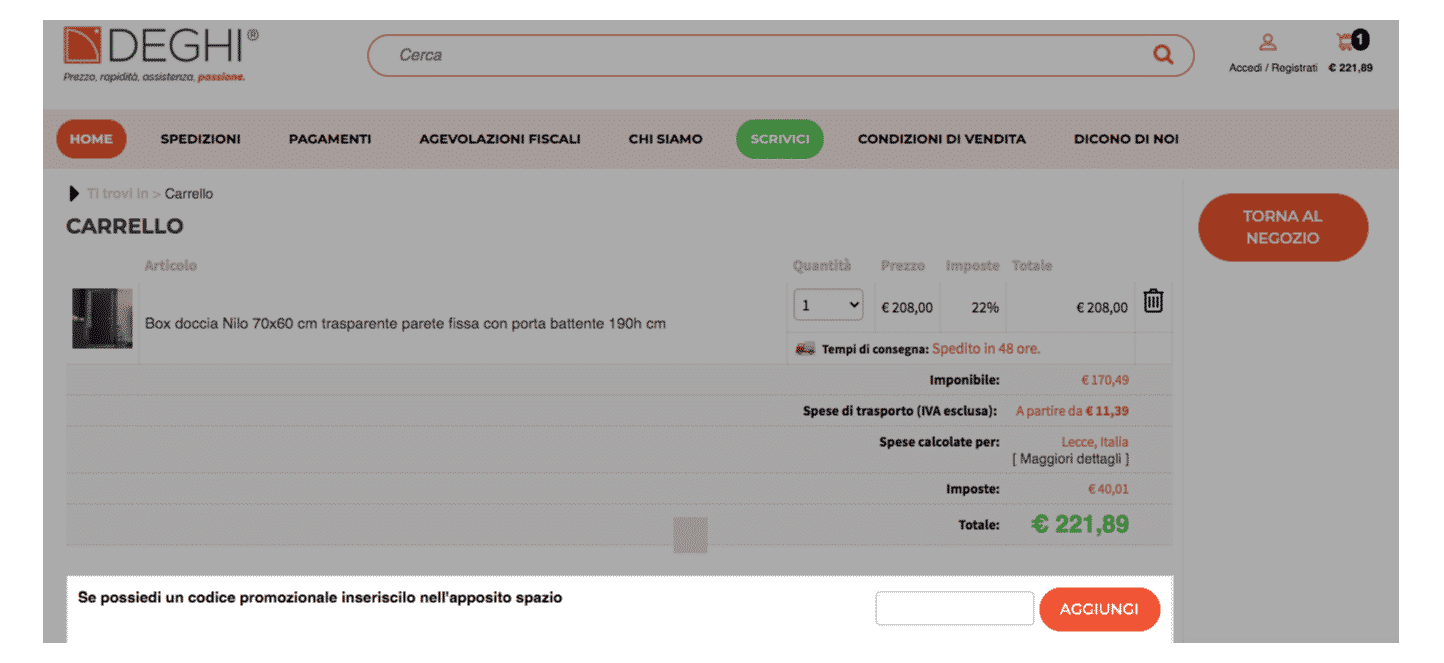Navigate to AGEVOLAZIONI FISCALI
1444x663 pixels.
(500, 139)
